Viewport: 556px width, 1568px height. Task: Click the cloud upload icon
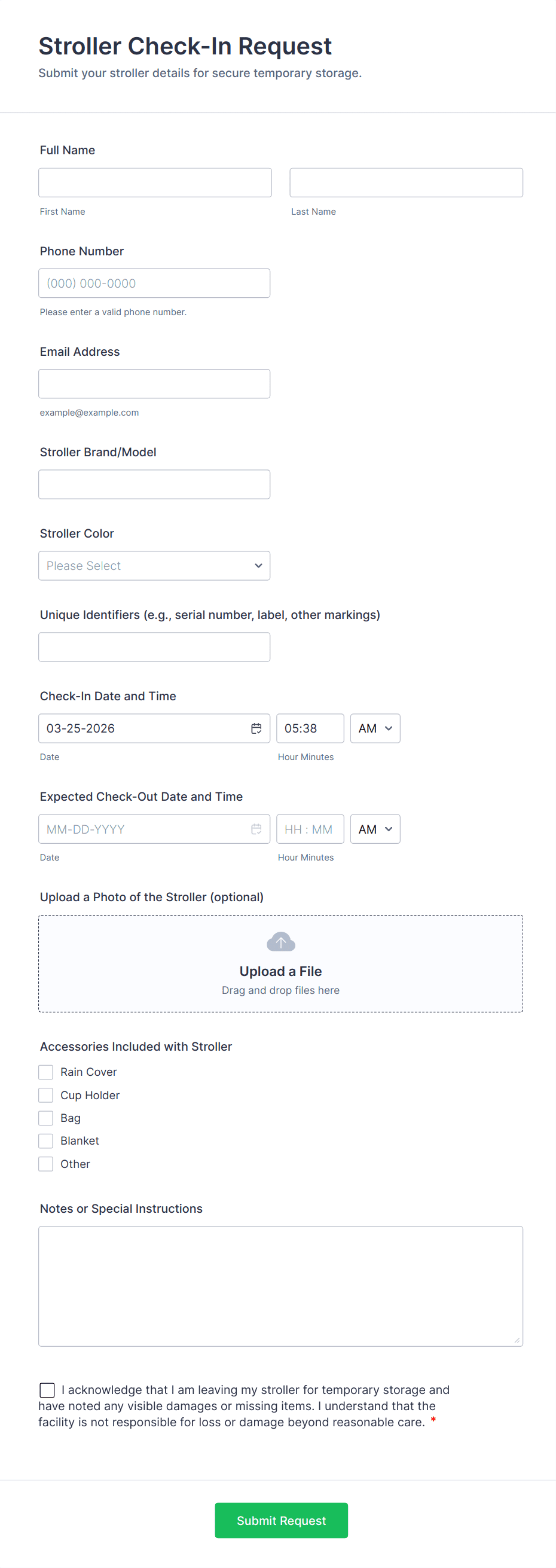pyautogui.click(x=280, y=942)
